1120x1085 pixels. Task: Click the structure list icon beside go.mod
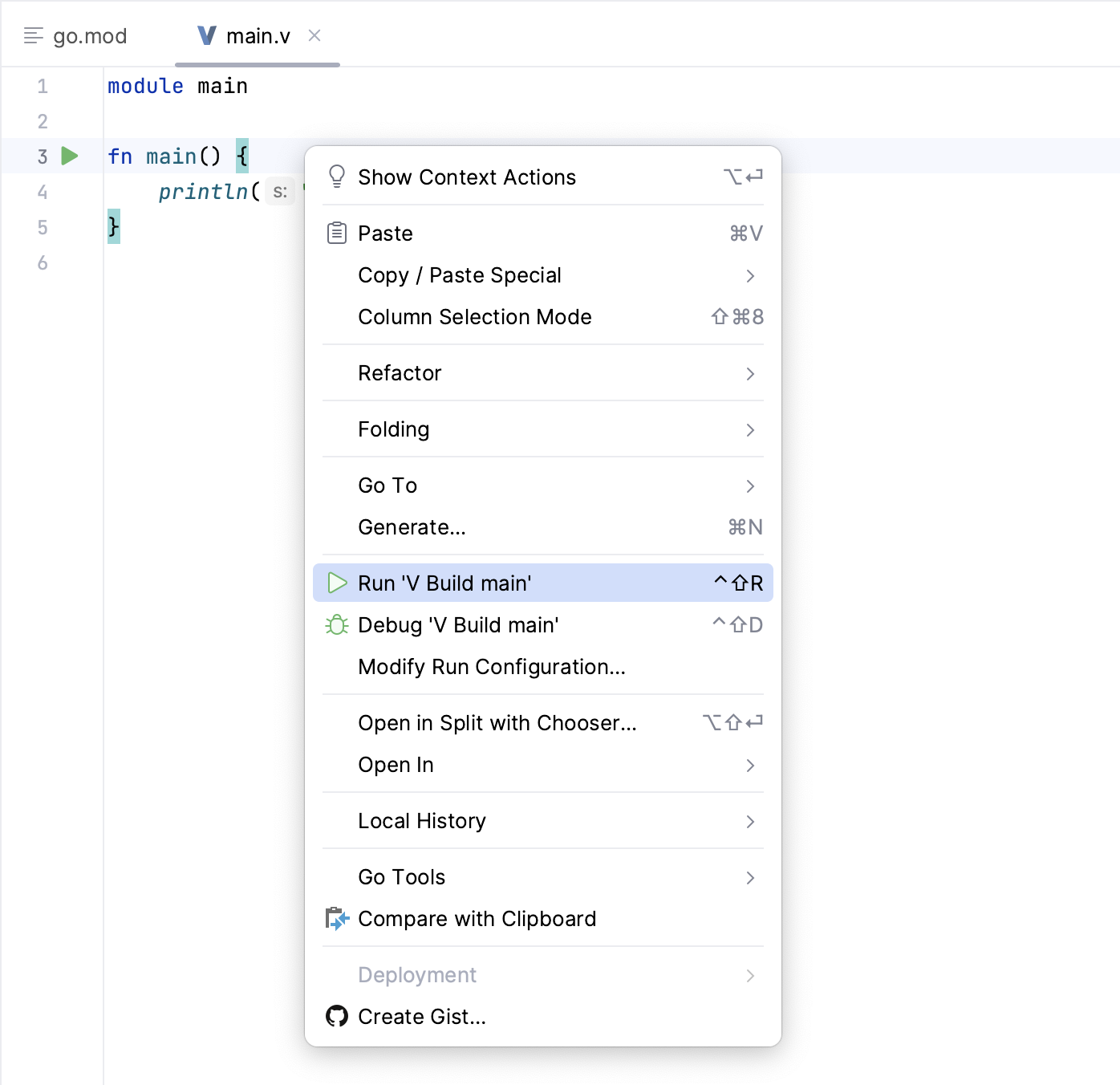[33, 35]
